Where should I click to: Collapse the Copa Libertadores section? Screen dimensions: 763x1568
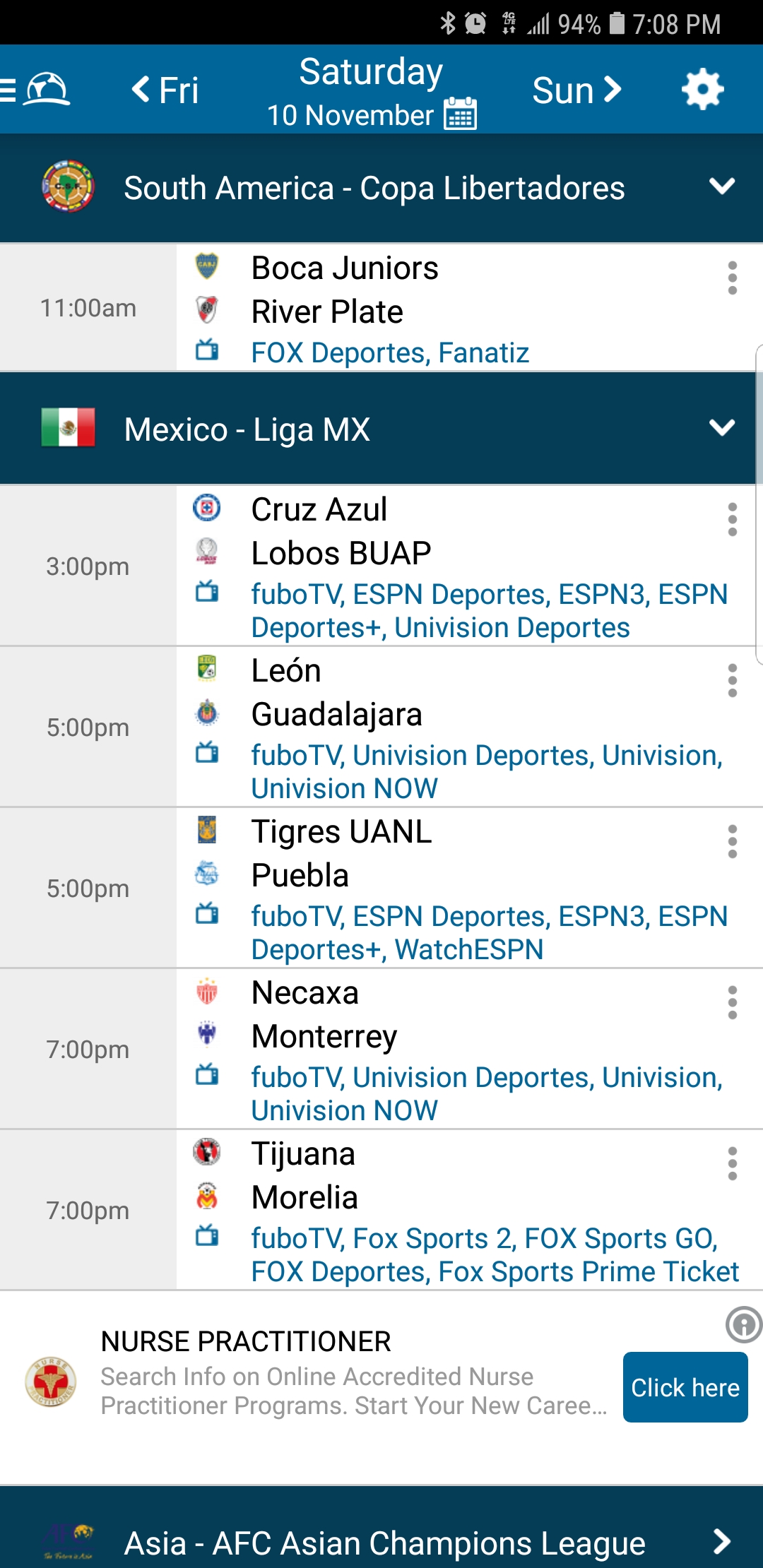(721, 187)
